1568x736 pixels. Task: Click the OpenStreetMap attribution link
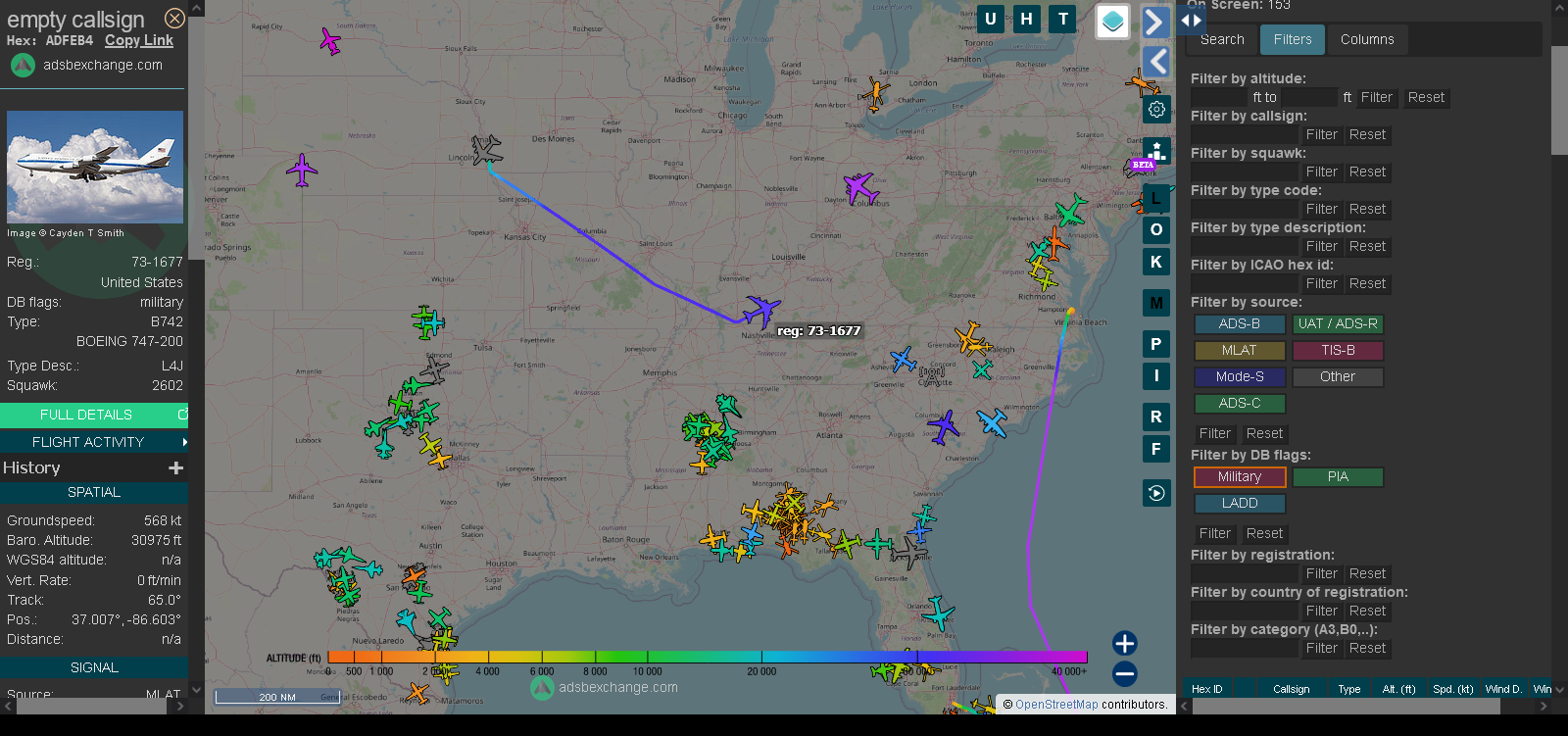pos(1056,704)
